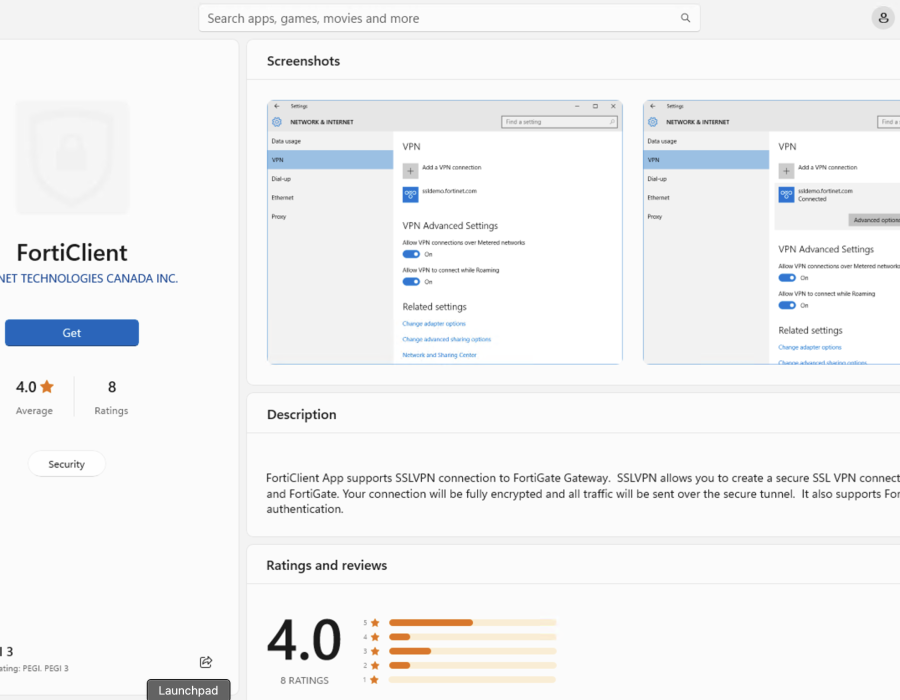Screen dimensions: 900x700
Task: Click the Launchpad tooltip label
Action: coord(188,690)
